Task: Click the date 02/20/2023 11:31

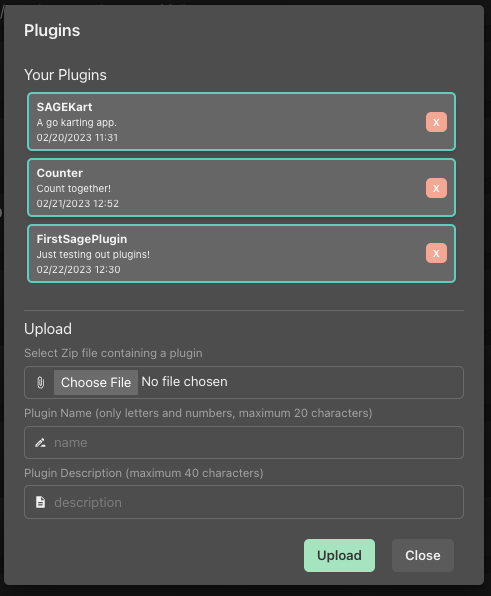Action: pyautogui.click(x=77, y=138)
